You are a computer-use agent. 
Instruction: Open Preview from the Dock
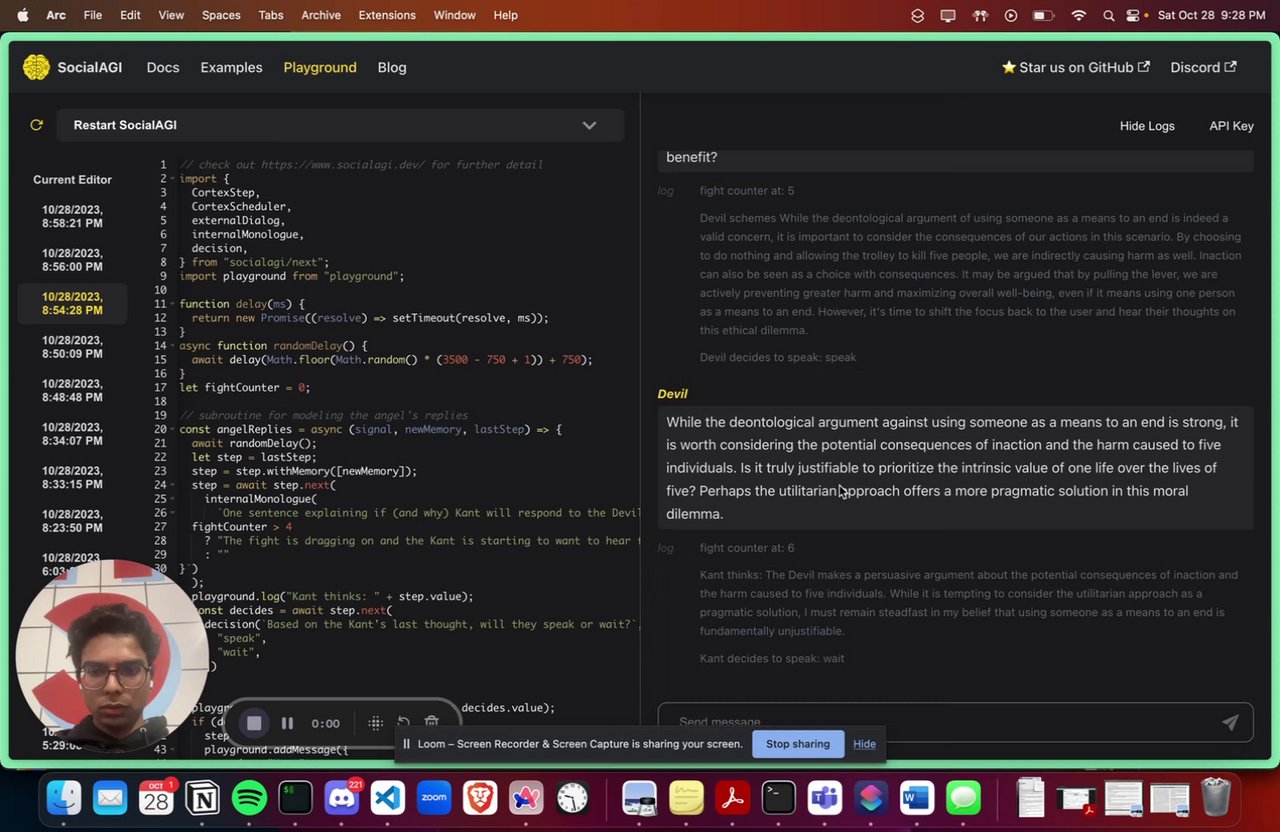[640, 798]
